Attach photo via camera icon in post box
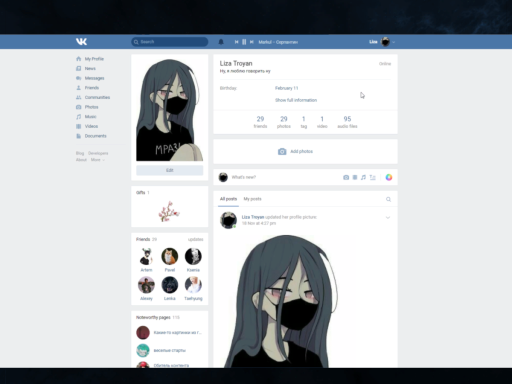 click(x=346, y=177)
